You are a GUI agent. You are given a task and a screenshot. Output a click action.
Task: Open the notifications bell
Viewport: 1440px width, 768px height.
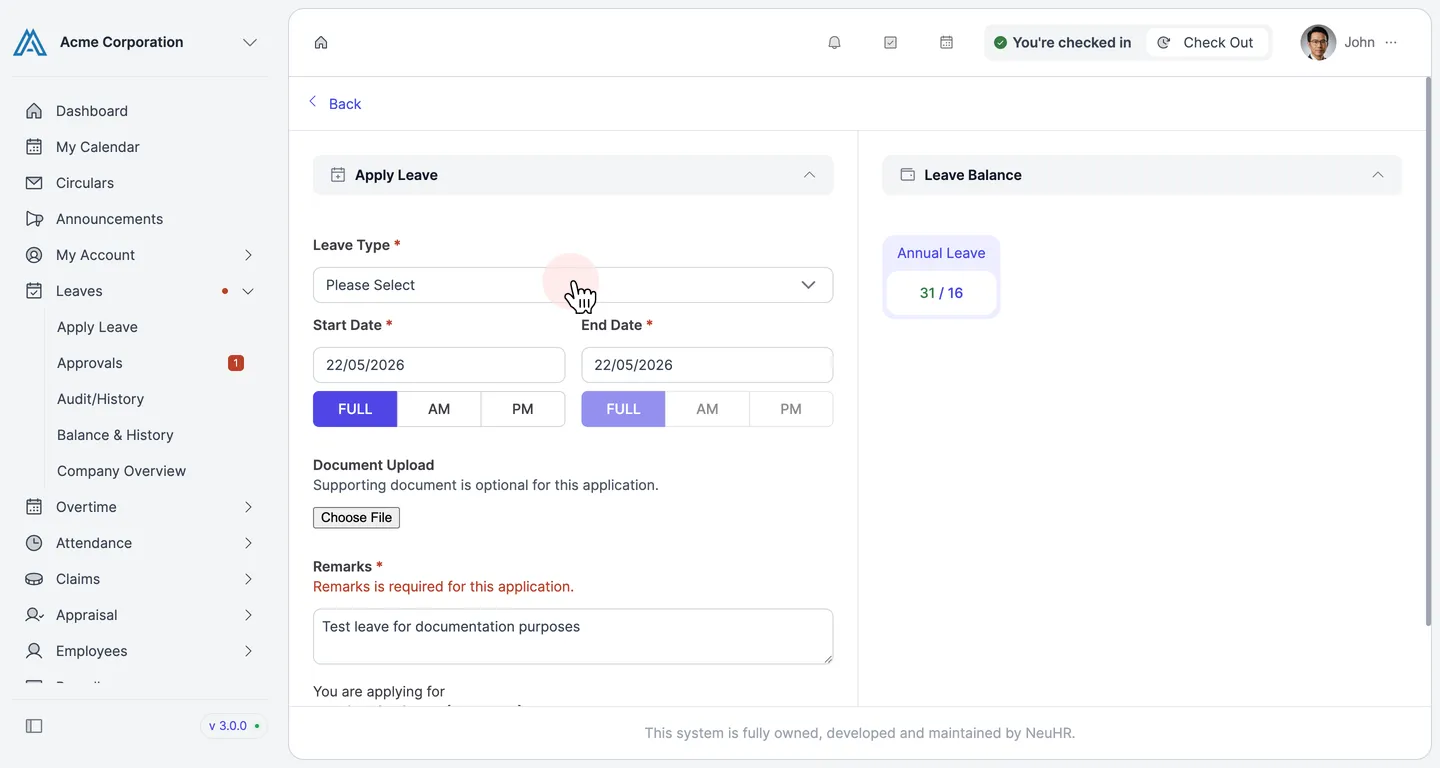834,42
